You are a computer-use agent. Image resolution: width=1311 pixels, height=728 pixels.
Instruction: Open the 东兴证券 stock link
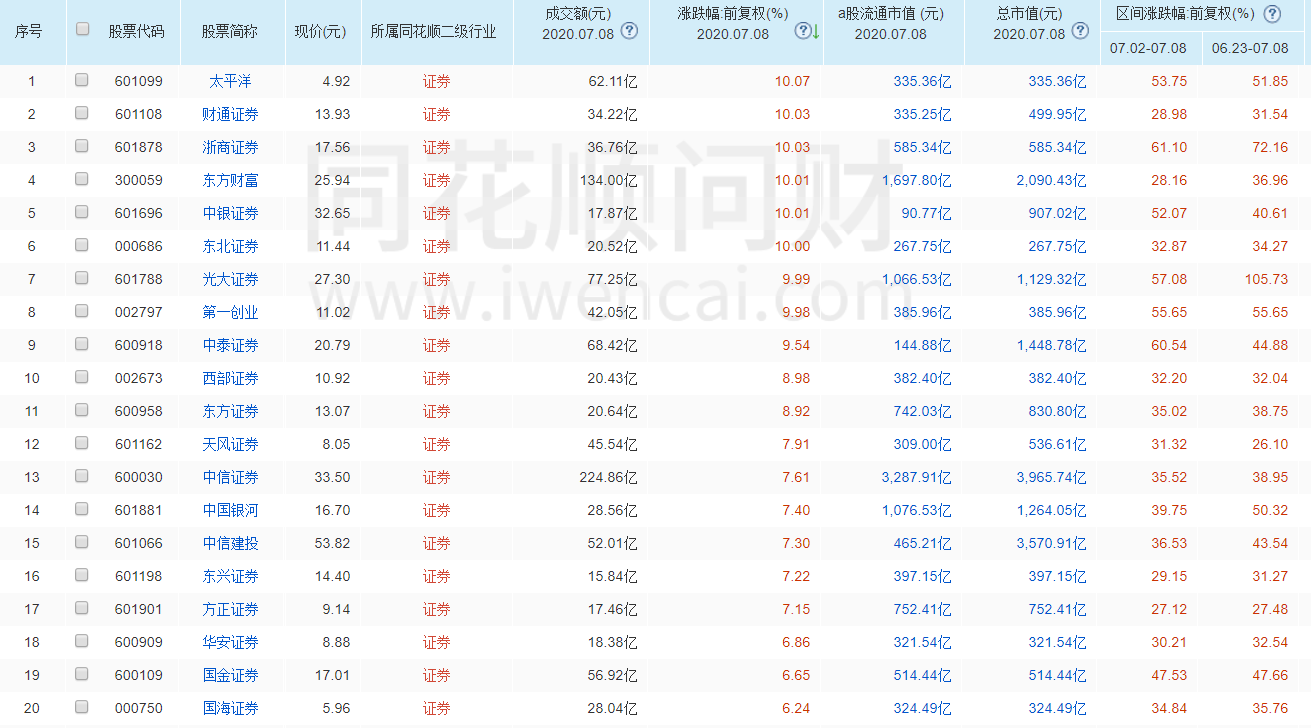(x=230, y=576)
